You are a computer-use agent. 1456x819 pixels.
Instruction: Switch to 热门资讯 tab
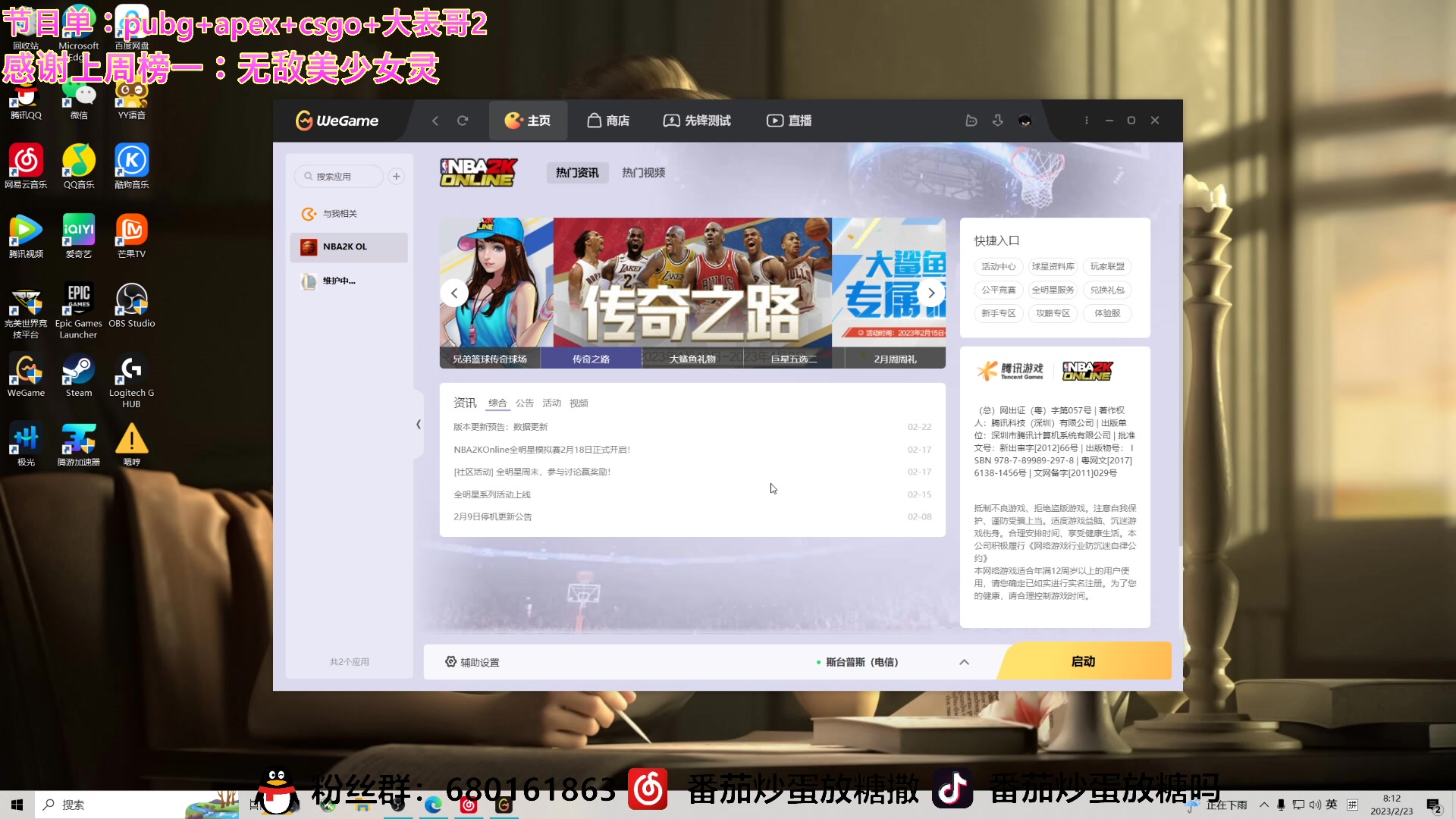(x=577, y=173)
